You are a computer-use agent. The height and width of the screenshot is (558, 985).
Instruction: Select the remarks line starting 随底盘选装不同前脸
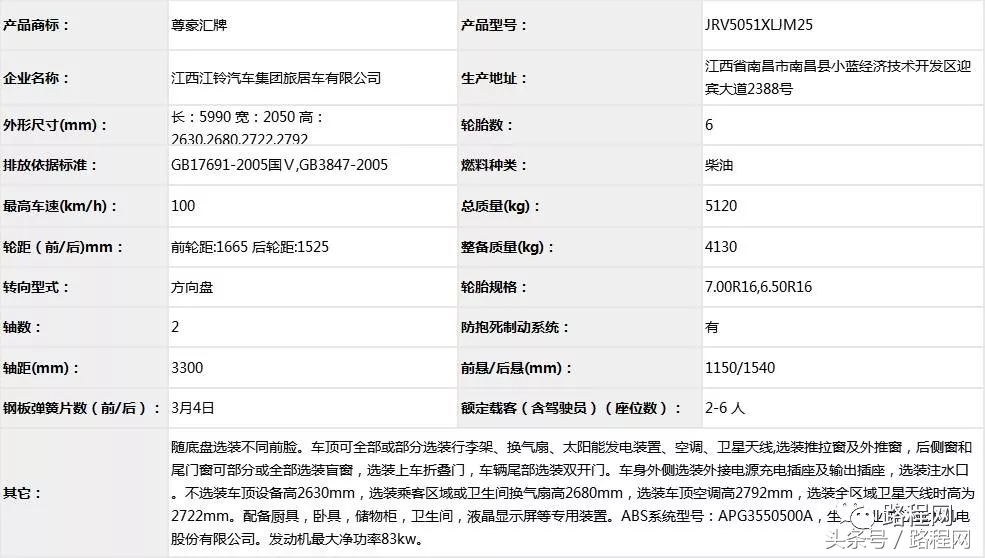pyautogui.click(x=572, y=447)
